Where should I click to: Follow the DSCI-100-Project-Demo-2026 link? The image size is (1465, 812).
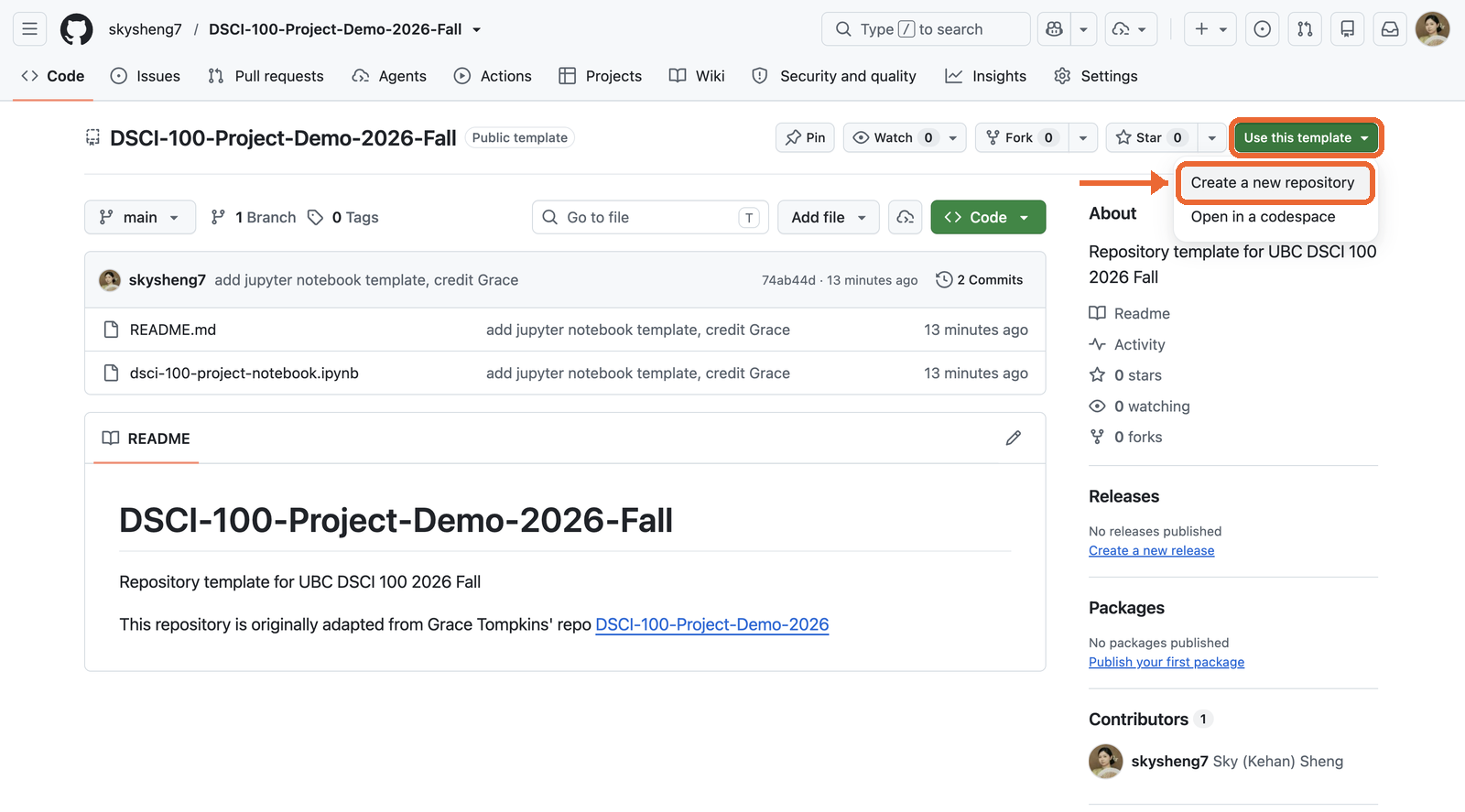pyautogui.click(x=712, y=624)
